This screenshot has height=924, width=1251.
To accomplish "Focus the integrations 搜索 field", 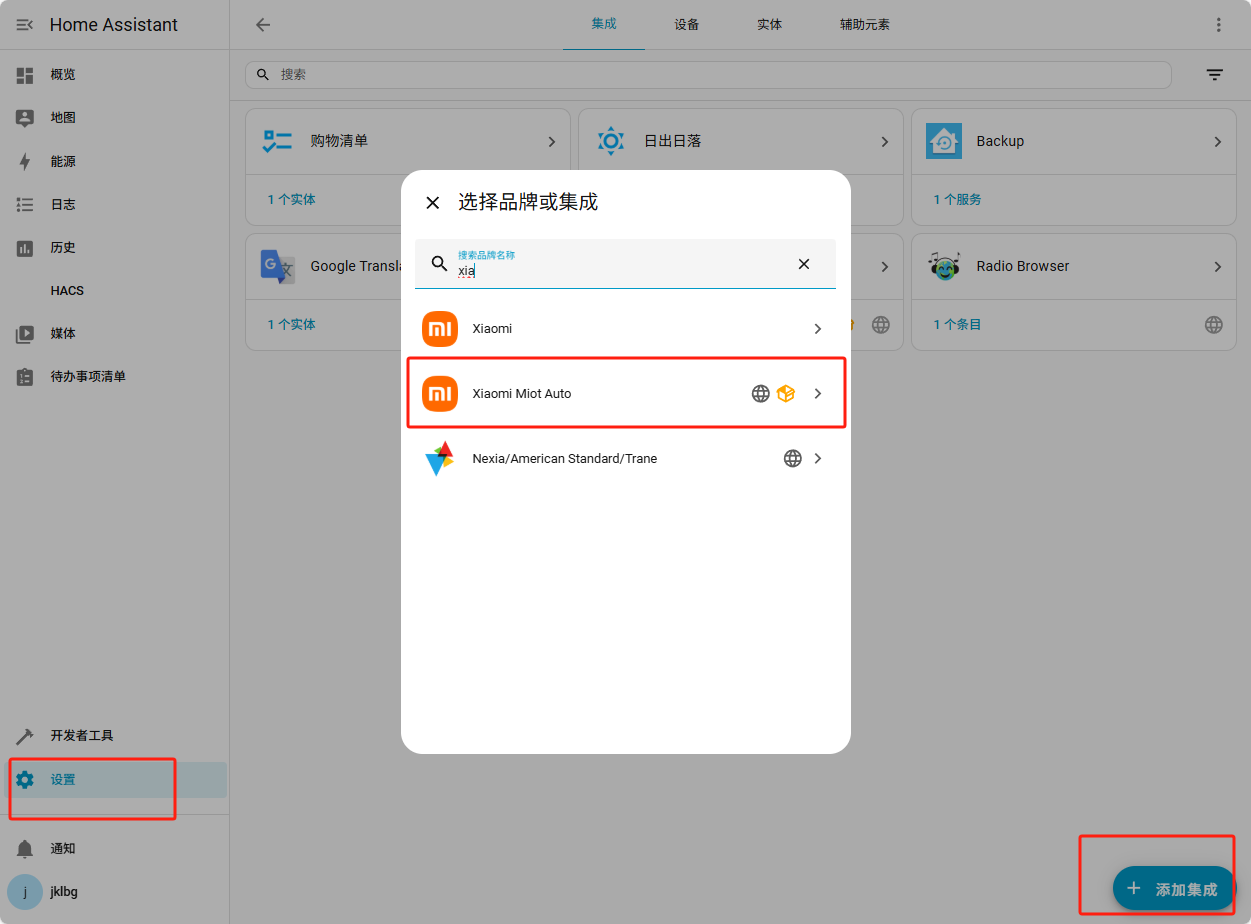I will click(708, 75).
